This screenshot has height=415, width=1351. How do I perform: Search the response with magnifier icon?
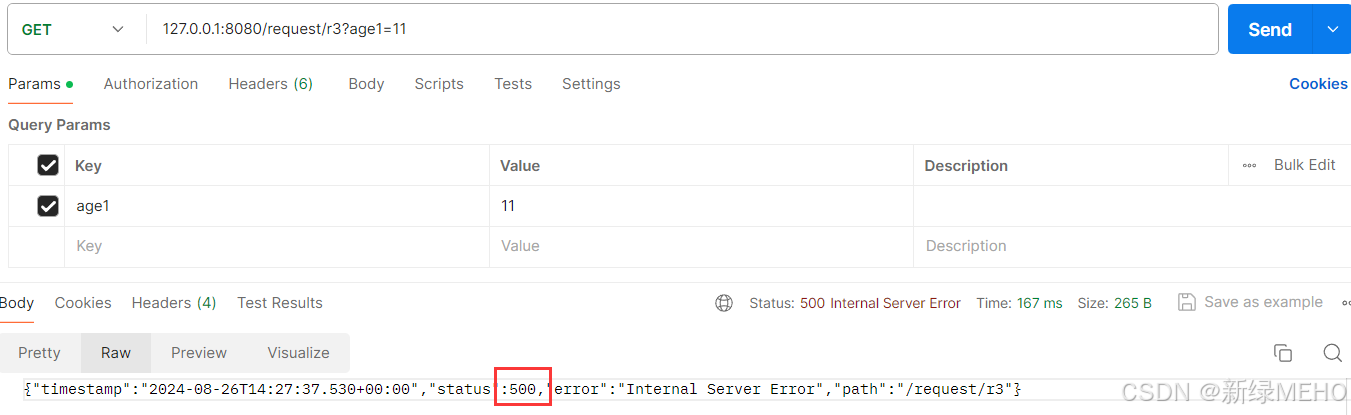click(x=1332, y=353)
